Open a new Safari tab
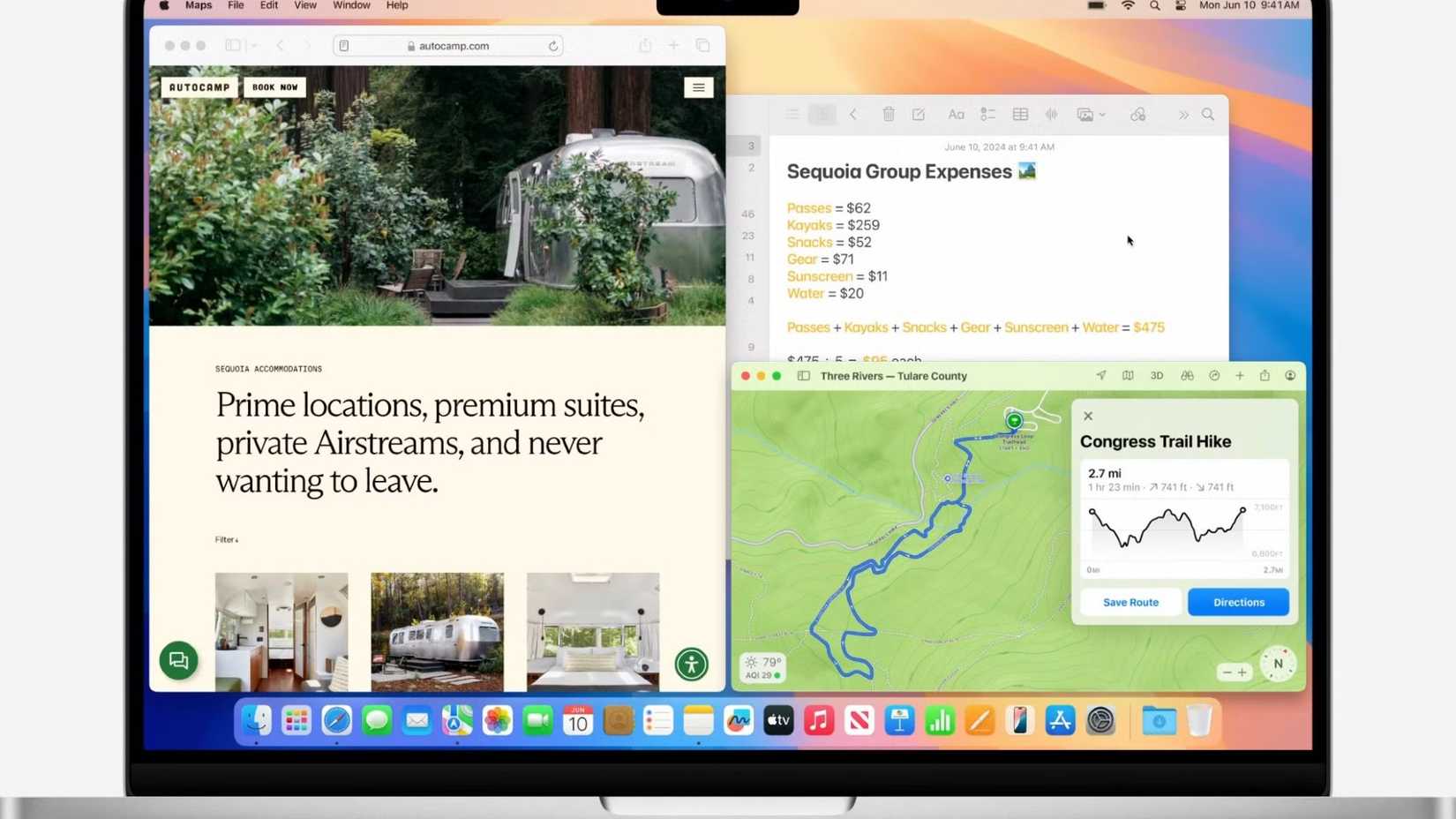Screen dimensions: 1456x819 click(673, 46)
